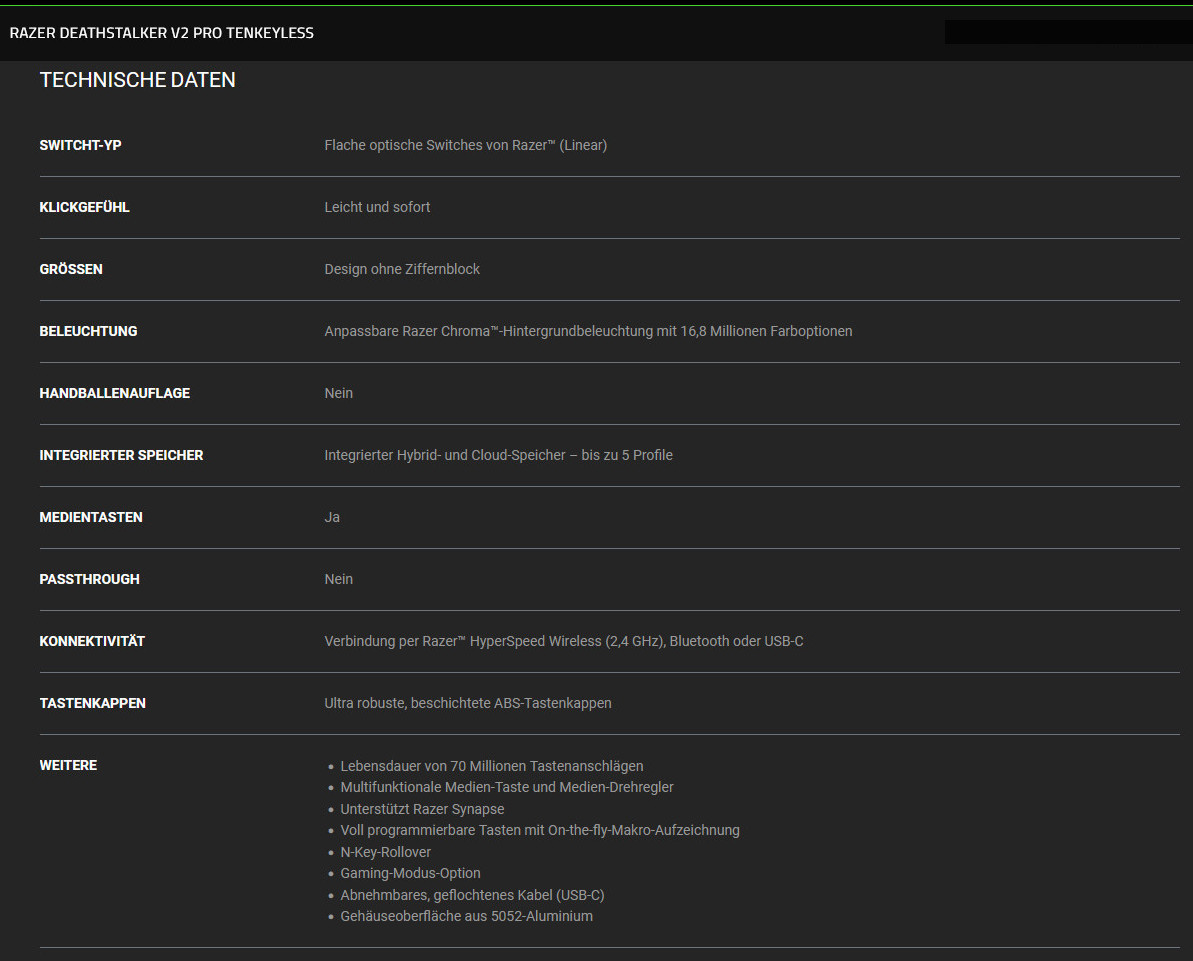The image size is (1193, 961).
Task: Click the flache optische Switches description text
Action: click(465, 145)
